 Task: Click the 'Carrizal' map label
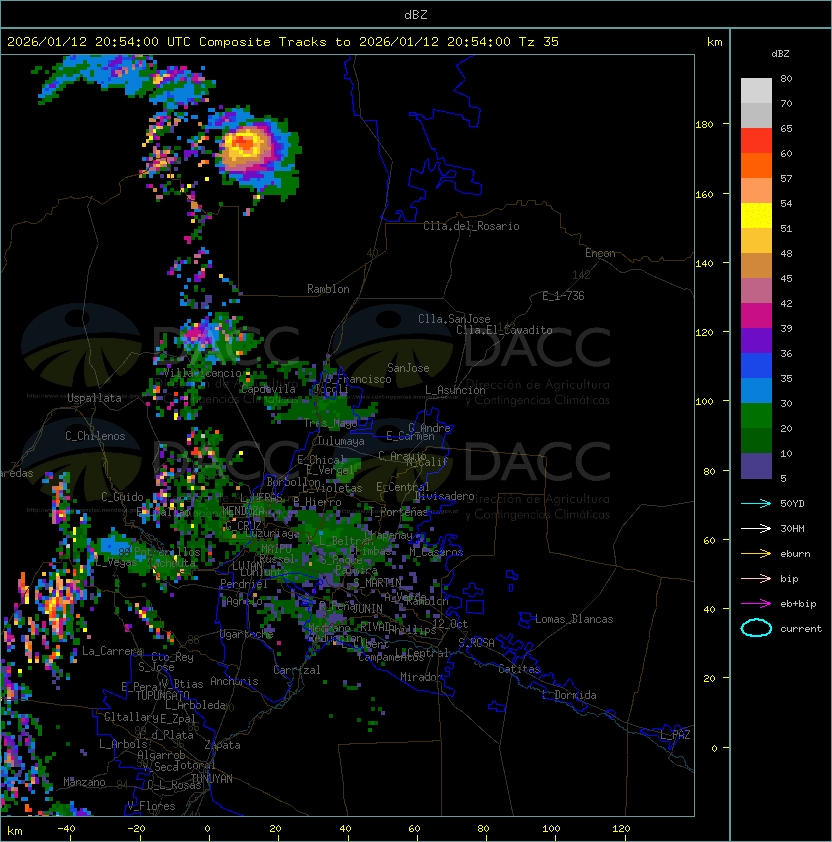297,670
